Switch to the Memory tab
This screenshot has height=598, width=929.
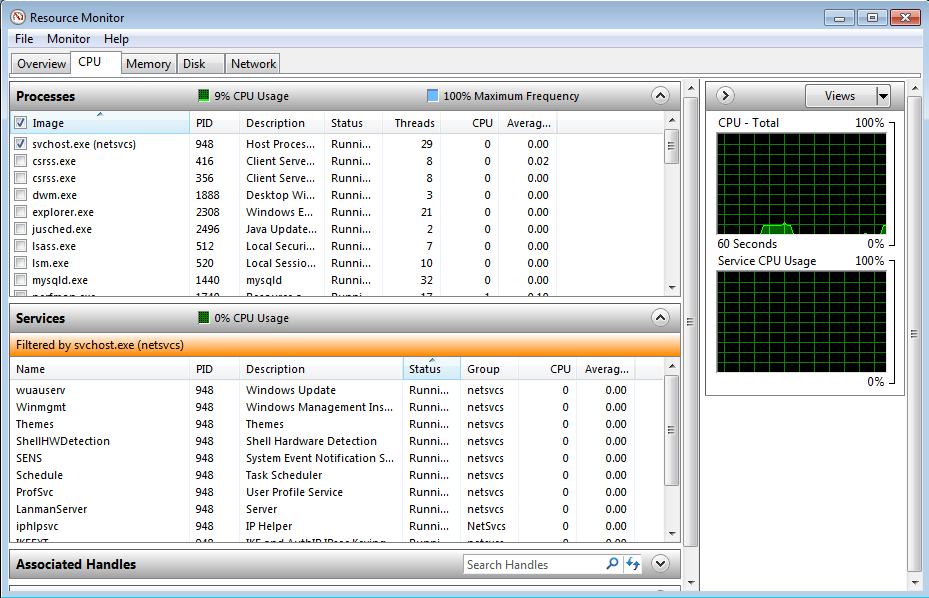pyautogui.click(x=148, y=64)
